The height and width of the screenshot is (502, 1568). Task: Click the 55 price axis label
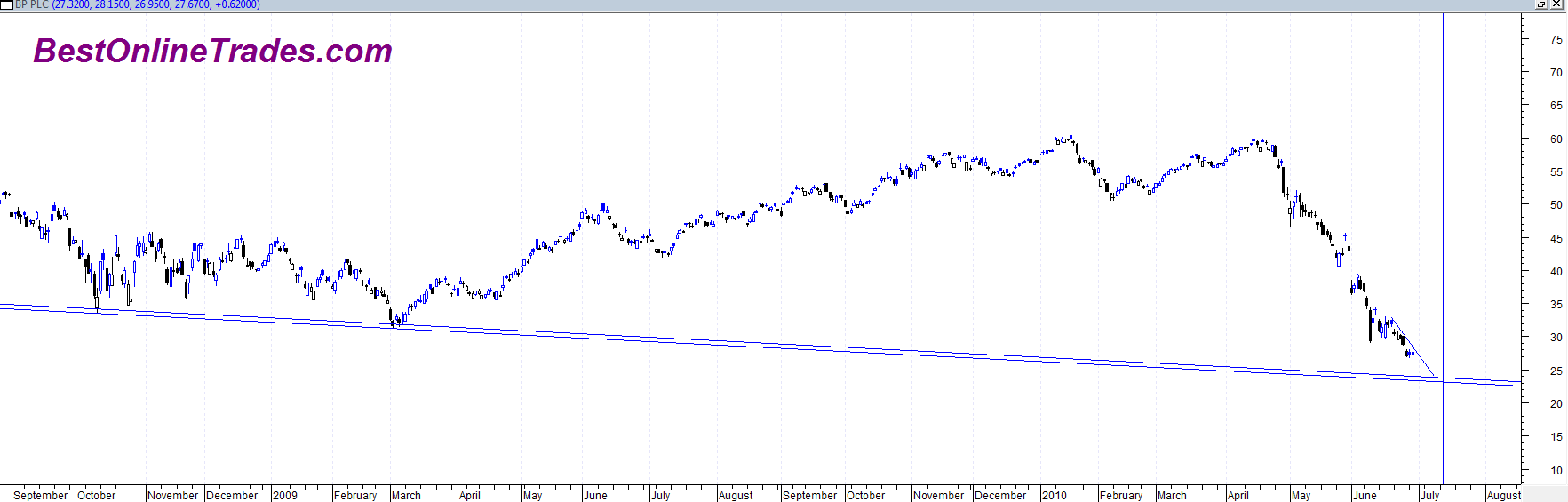point(1556,172)
